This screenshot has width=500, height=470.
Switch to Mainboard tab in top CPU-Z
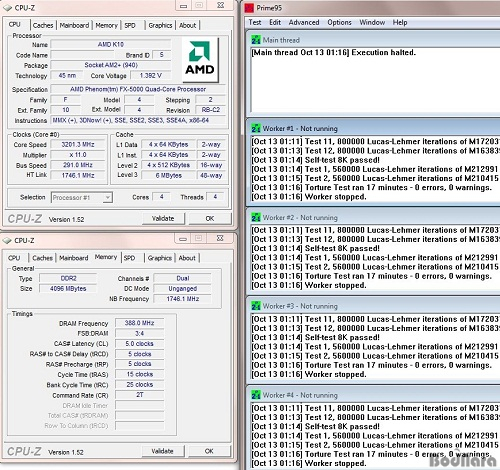click(74, 25)
